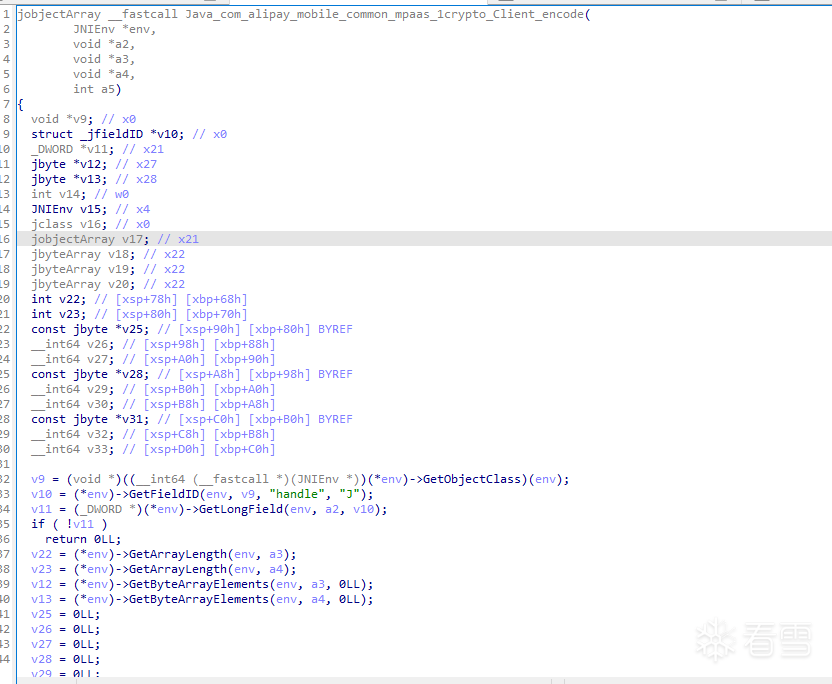Click the 'v28 = 0LL;' statement
The width and height of the screenshot is (832, 684).
65,659
